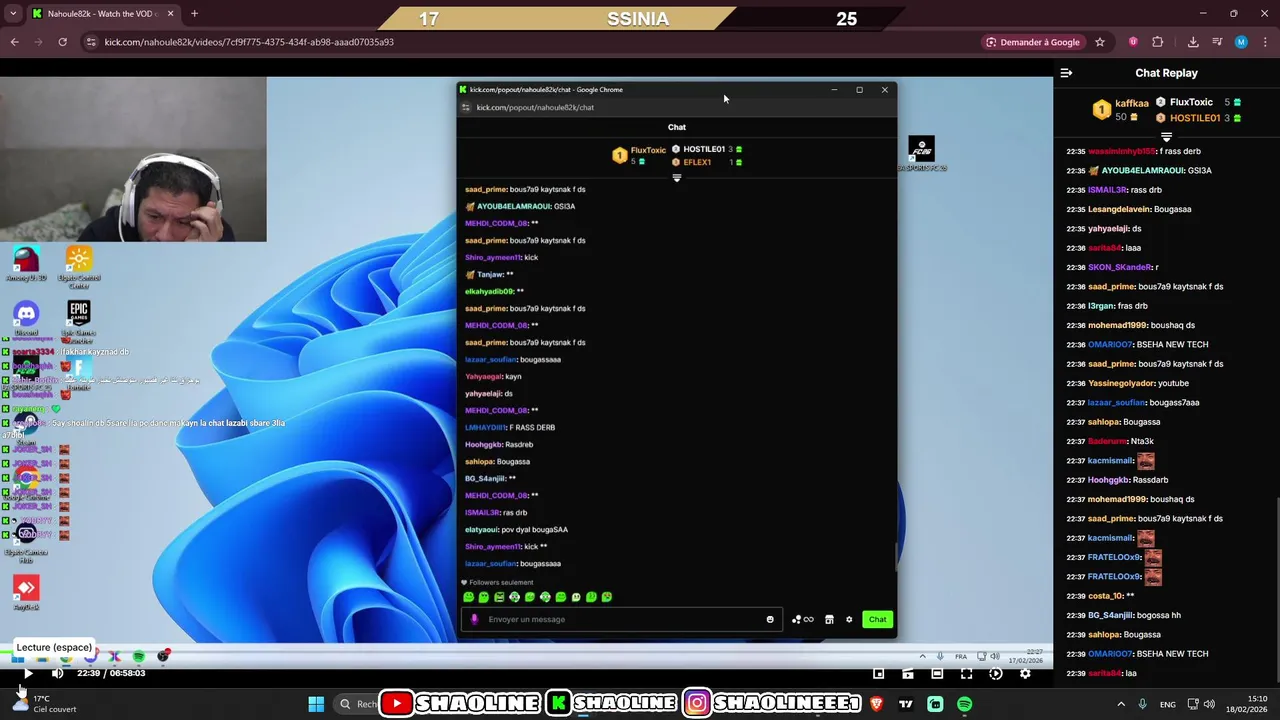The height and width of the screenshot is (720, 1280).
Task: Open Among Us desktop icon in stream
Action: click(x=26, y=265)
